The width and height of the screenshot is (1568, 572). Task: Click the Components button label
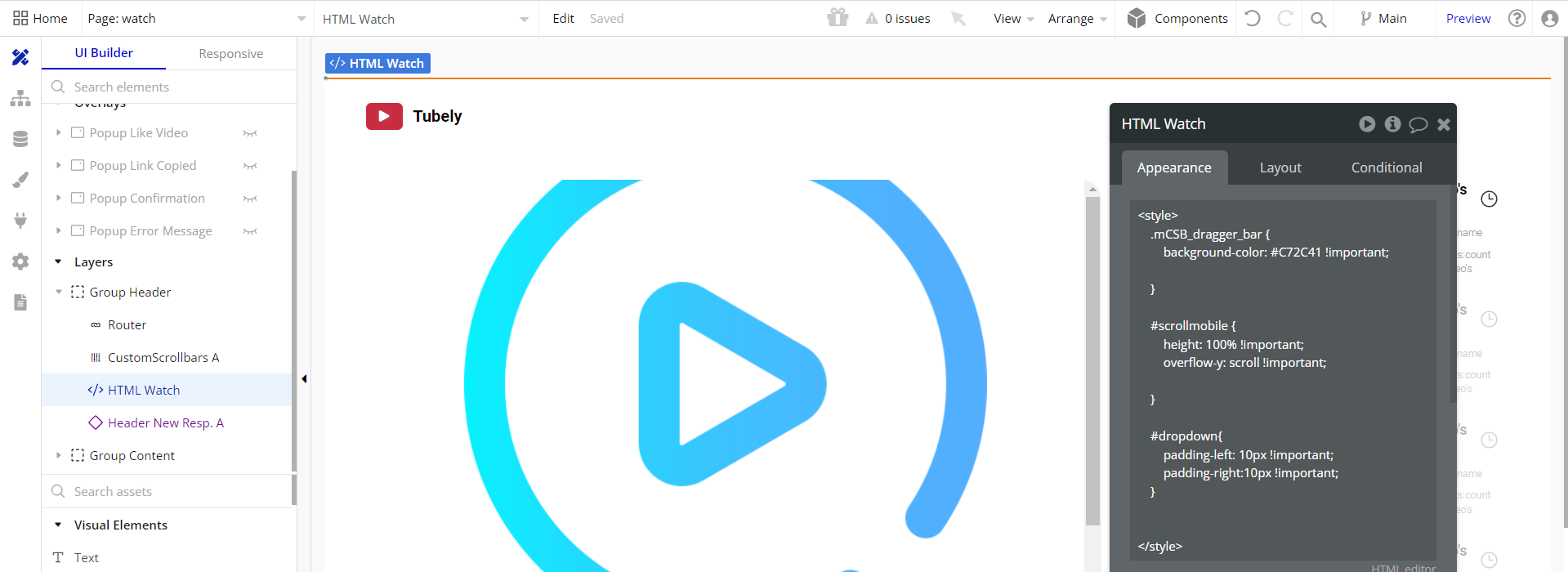pos(1191,18)
